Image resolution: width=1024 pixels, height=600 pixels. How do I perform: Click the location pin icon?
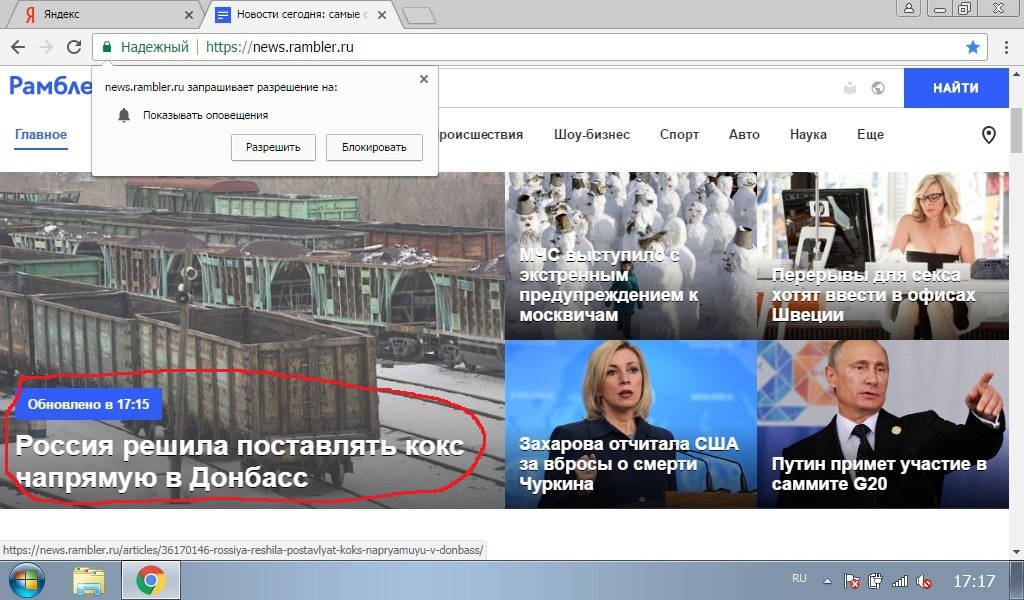click(x=988, y=135)
